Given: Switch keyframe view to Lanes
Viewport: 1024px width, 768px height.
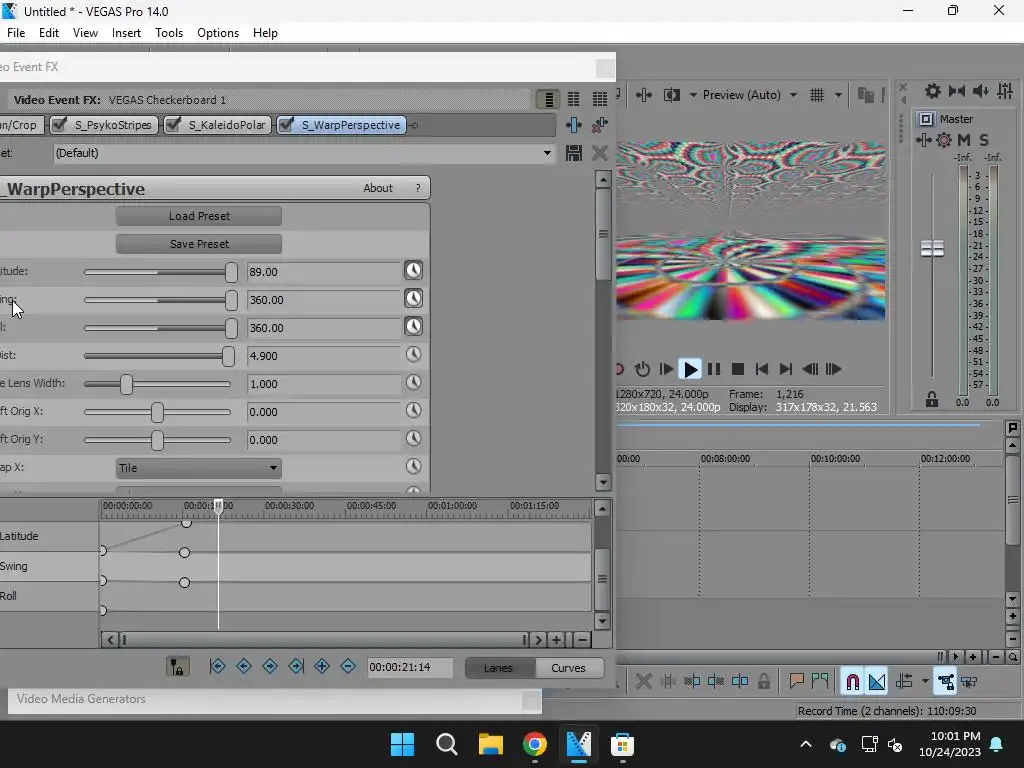Looking at the screenshot, I should pos(498,667).
